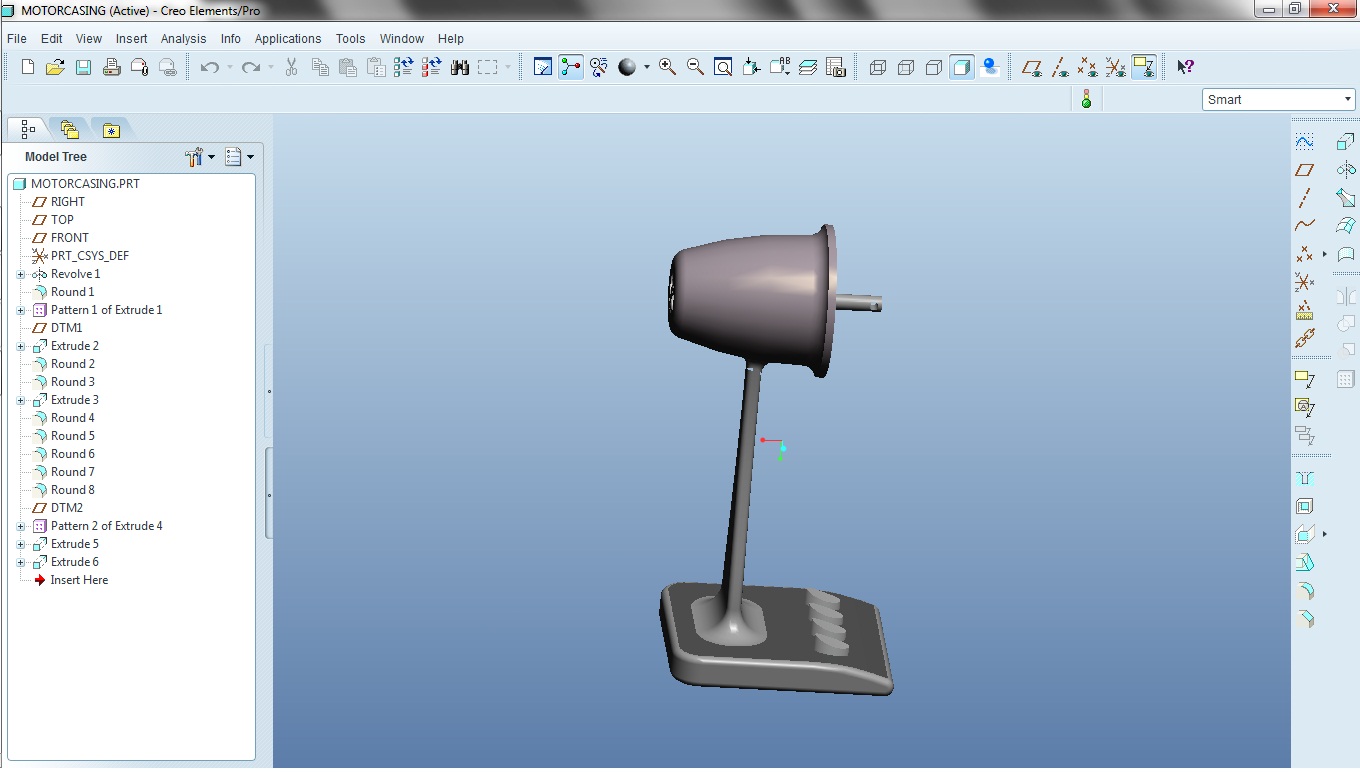Viewport: 1360px width, 772px height.
Task: Expand the Extrude 5 feature node
Action: [20, 544]
